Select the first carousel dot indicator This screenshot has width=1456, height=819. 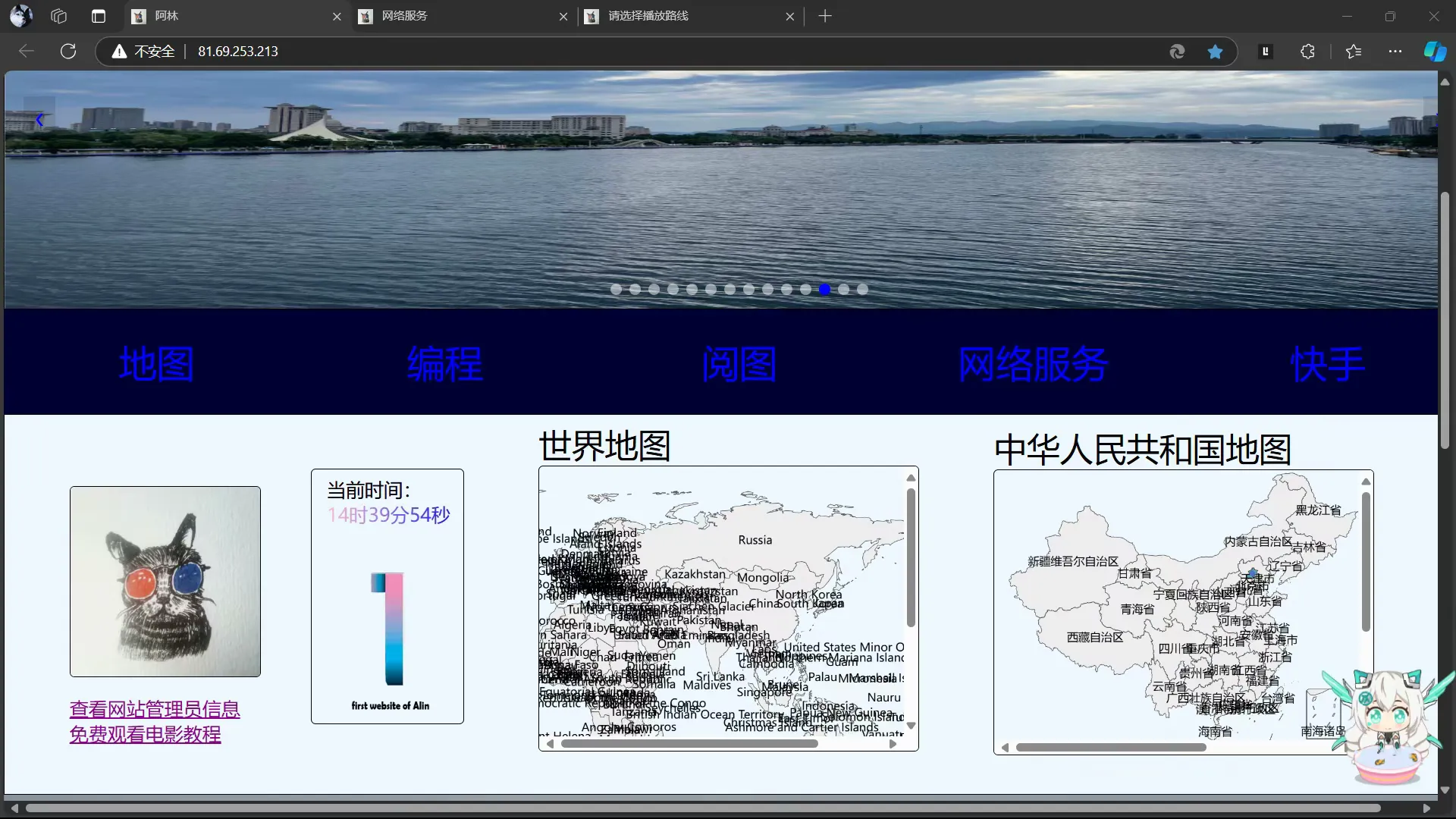(x=616, y=289)
